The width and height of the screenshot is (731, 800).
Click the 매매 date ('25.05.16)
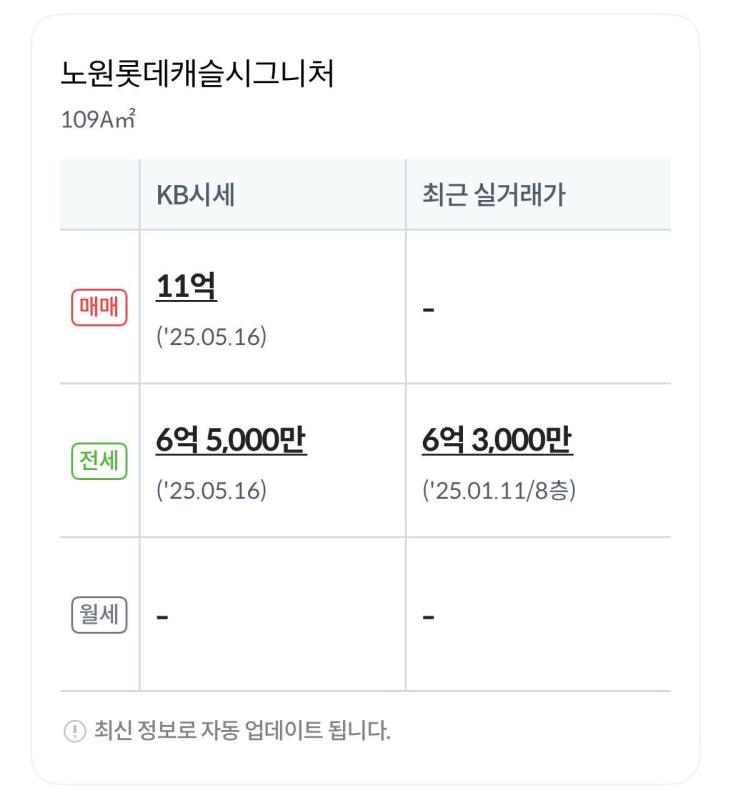click(x=211, y=337)
